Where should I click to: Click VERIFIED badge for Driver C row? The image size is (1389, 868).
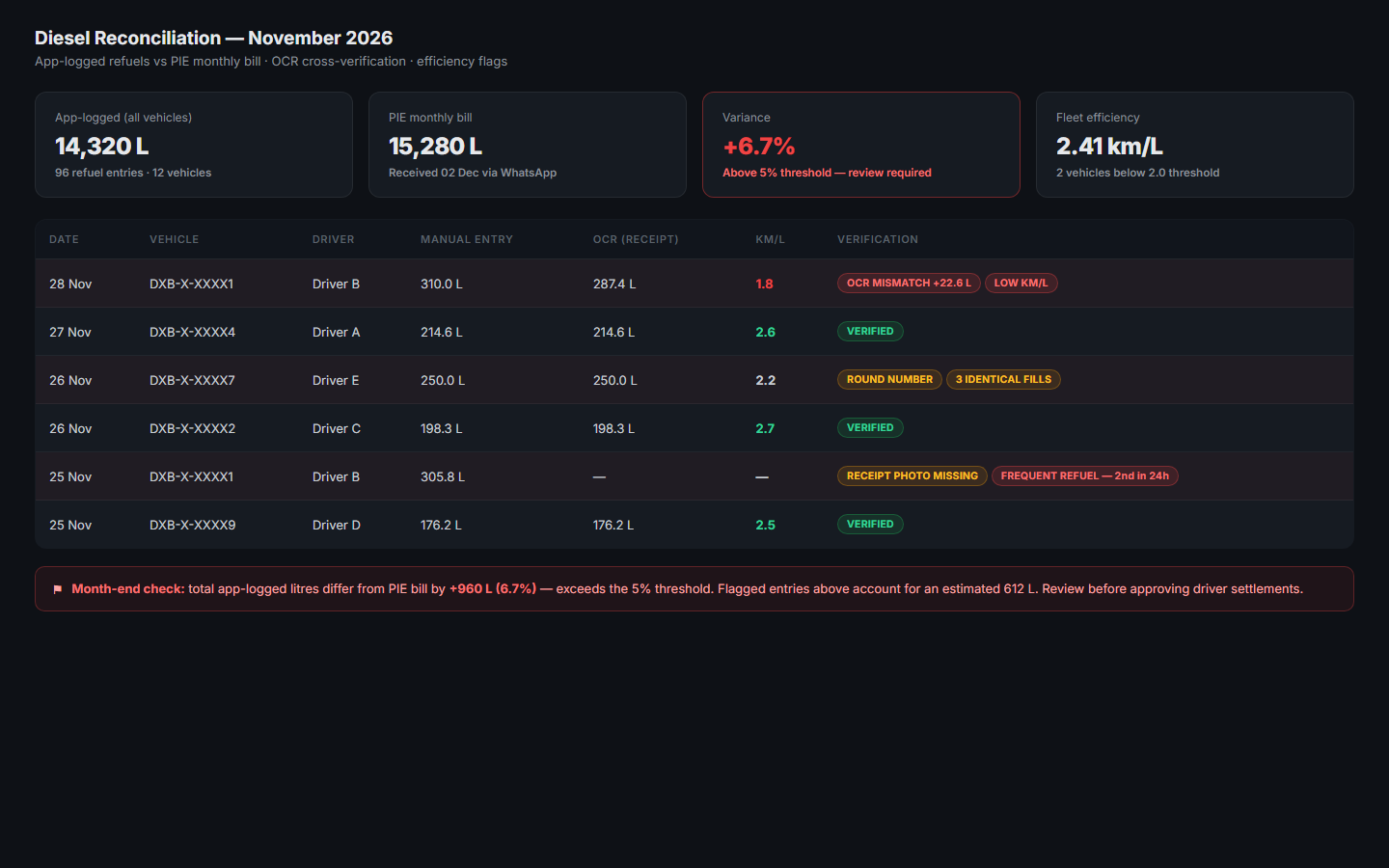tap(870, 427)
